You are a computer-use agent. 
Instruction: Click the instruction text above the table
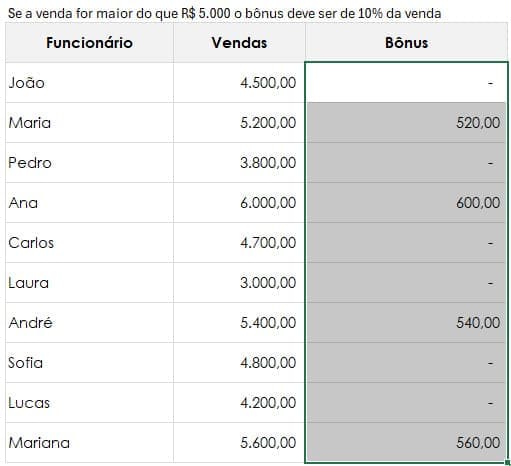[224, 13]
